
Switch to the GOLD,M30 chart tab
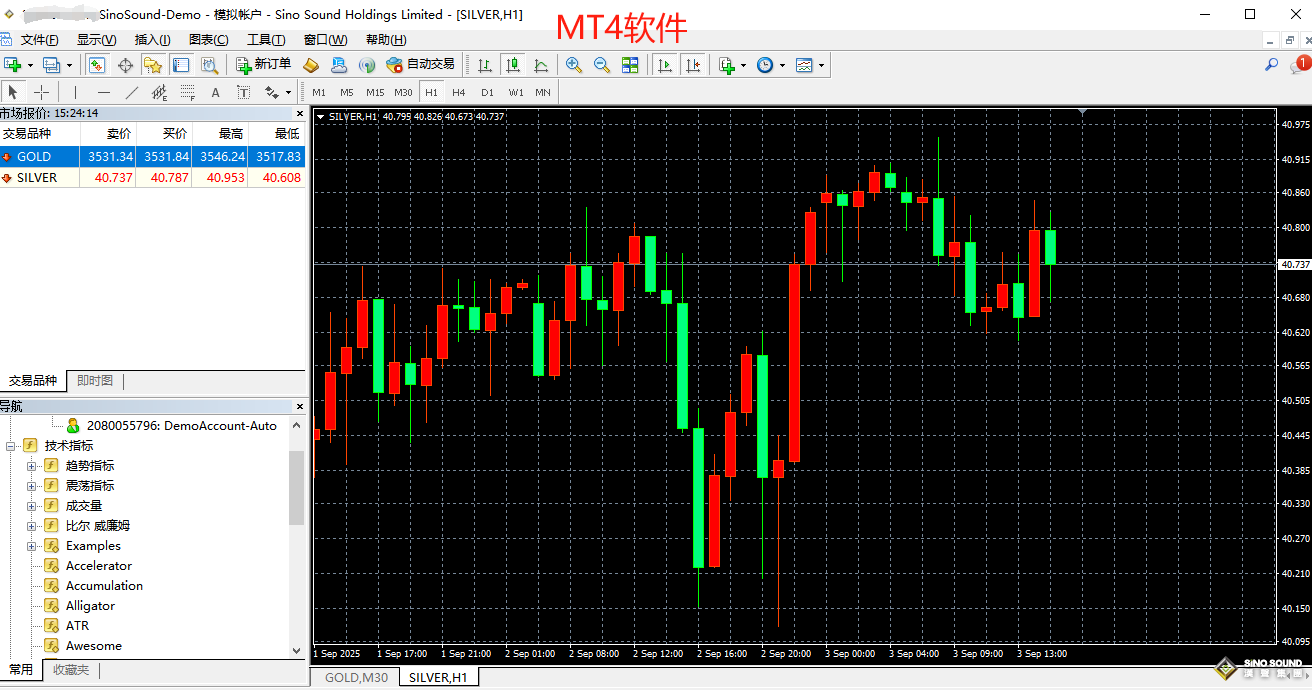(x=355, y=678)
